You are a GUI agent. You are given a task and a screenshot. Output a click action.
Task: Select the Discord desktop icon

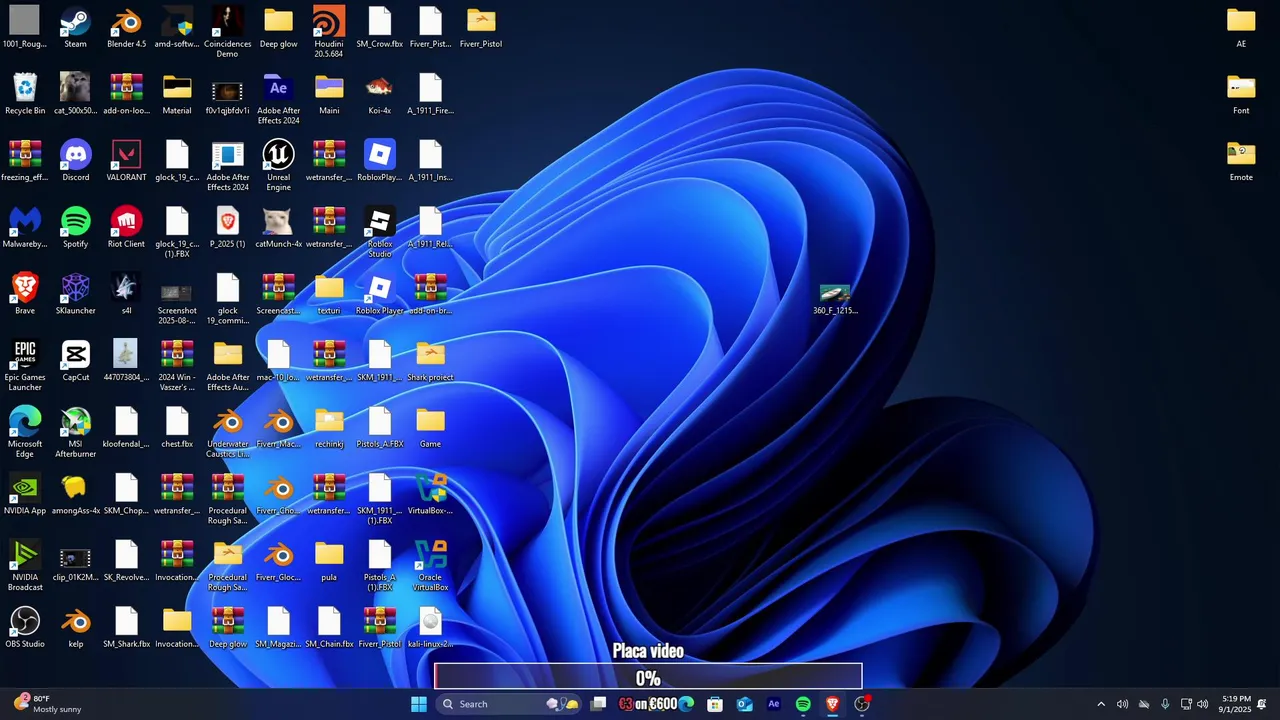pos(75,161)
